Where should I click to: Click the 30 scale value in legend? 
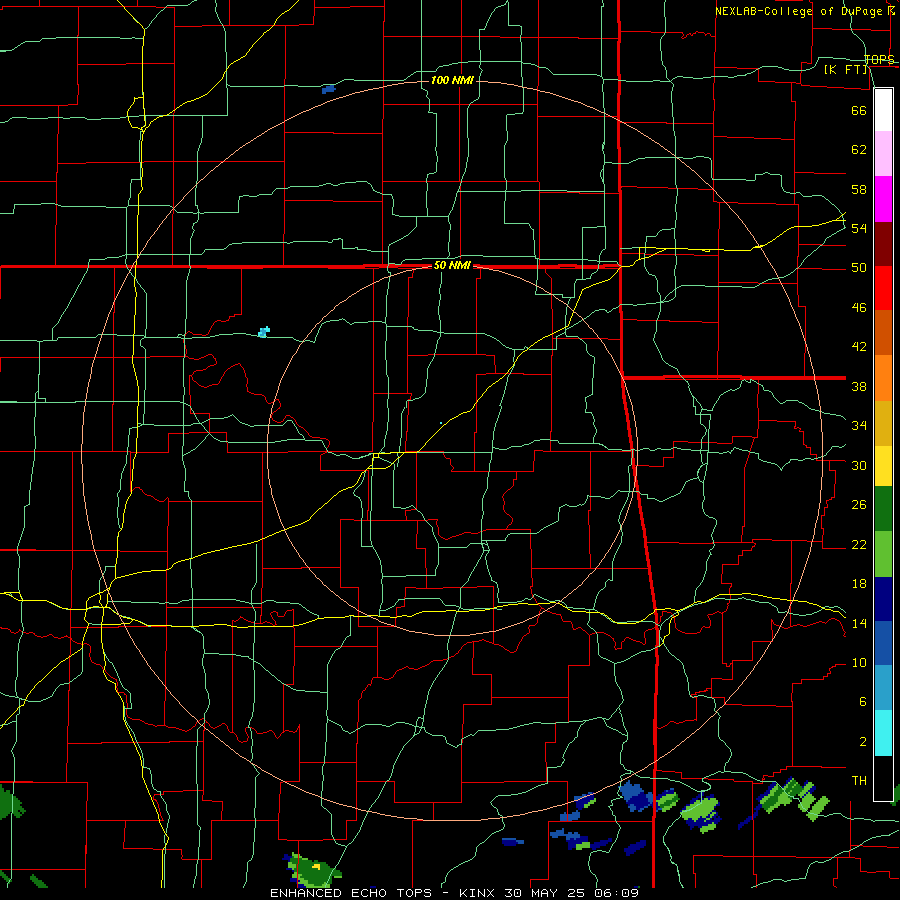pos(859,465)
